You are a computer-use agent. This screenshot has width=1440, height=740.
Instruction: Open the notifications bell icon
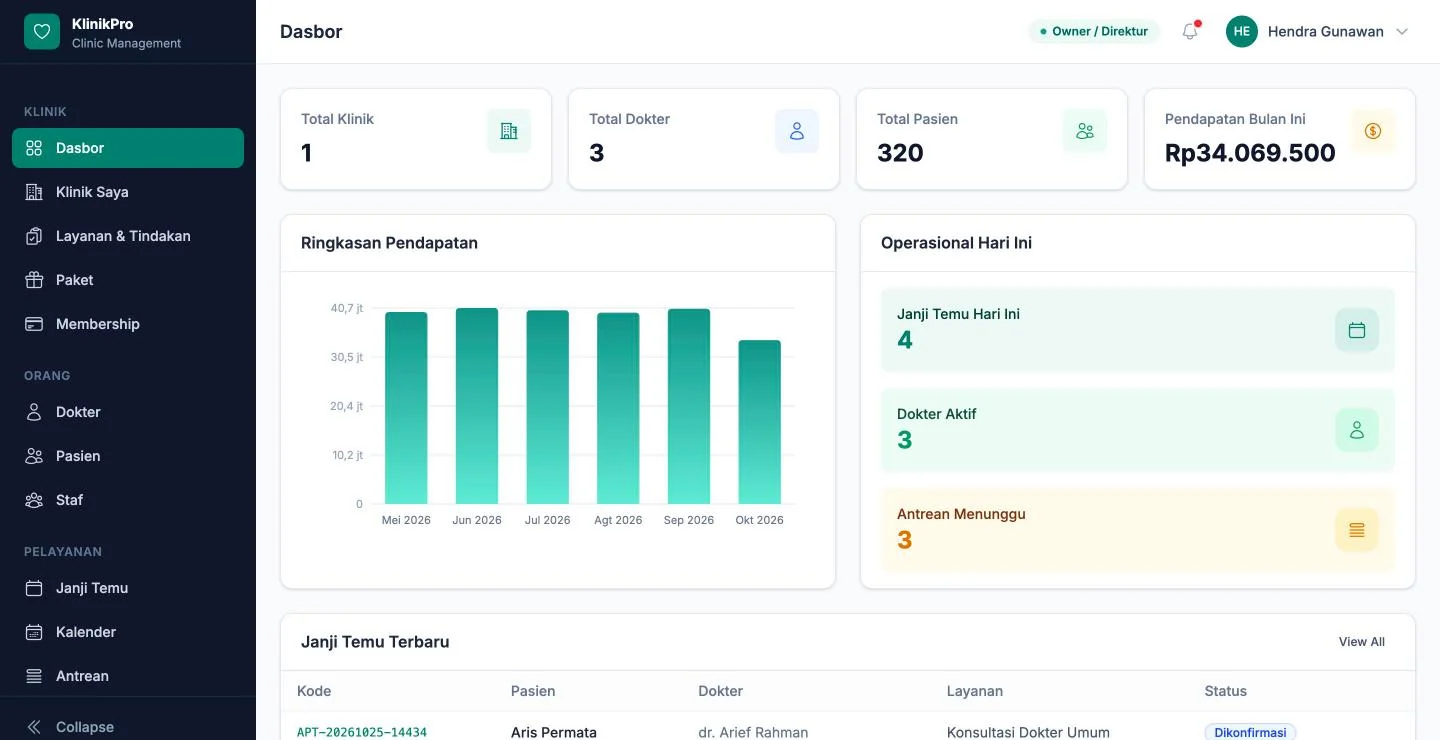click(x=1190, y=31)
